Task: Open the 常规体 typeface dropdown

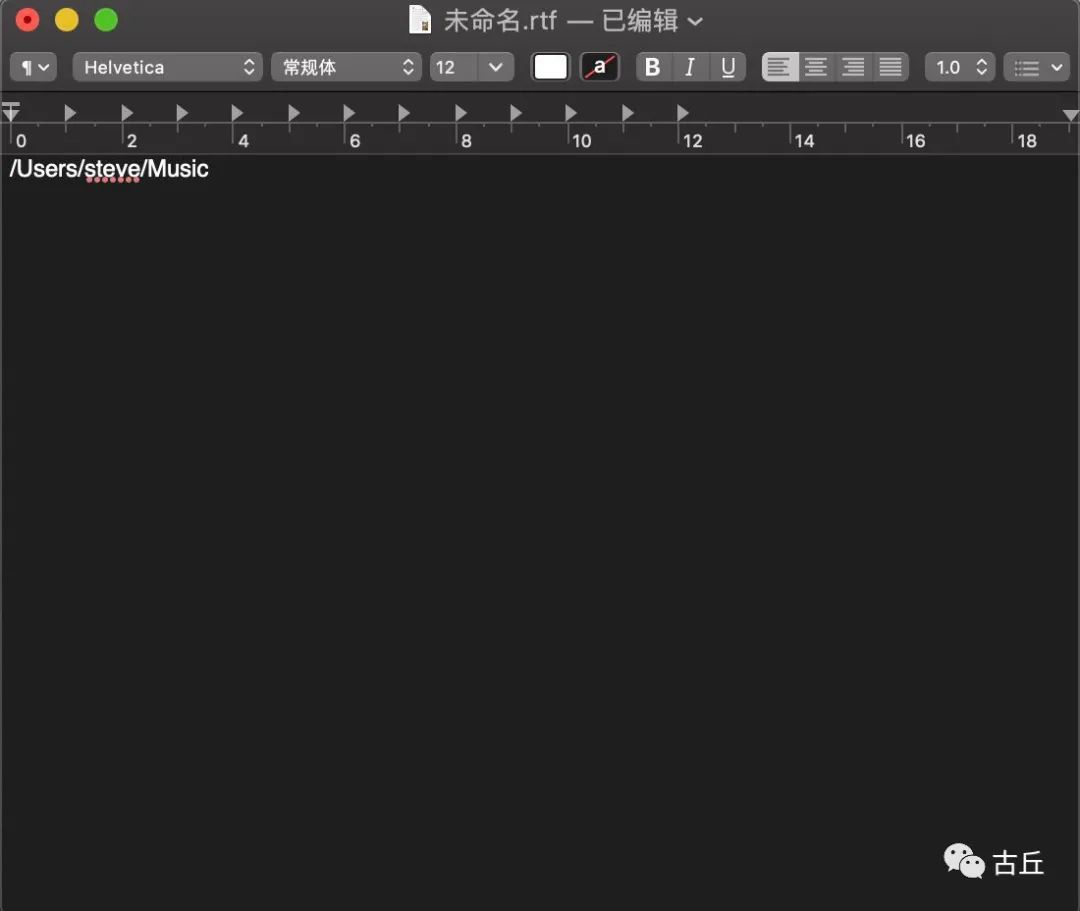Action: click(346, 67)
